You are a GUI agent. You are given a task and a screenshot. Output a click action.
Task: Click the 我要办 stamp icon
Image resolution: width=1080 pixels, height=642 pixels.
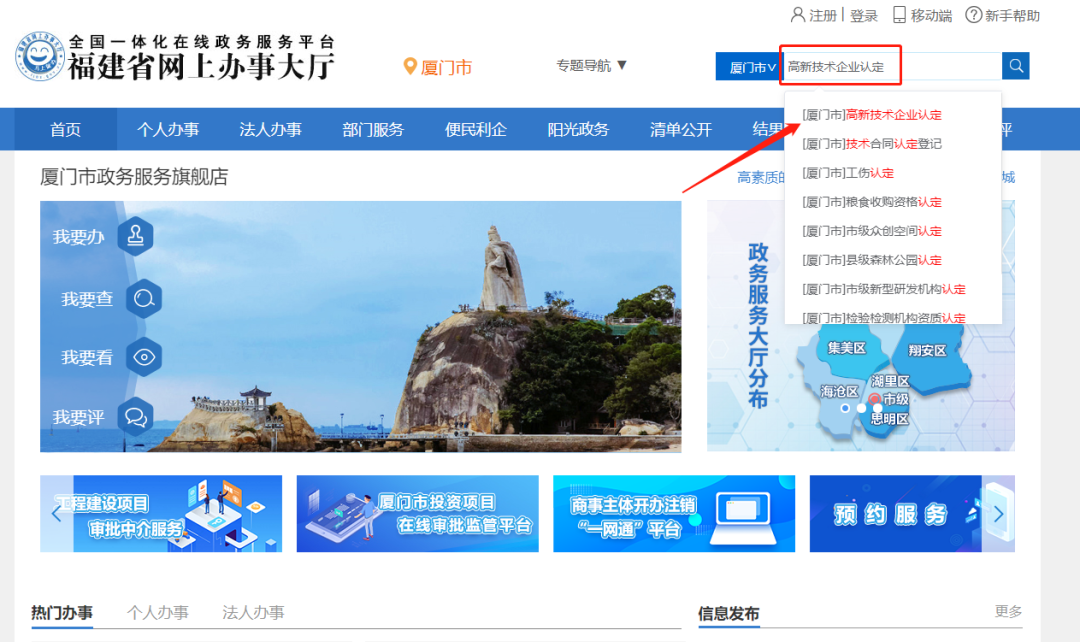click(135, 237)
